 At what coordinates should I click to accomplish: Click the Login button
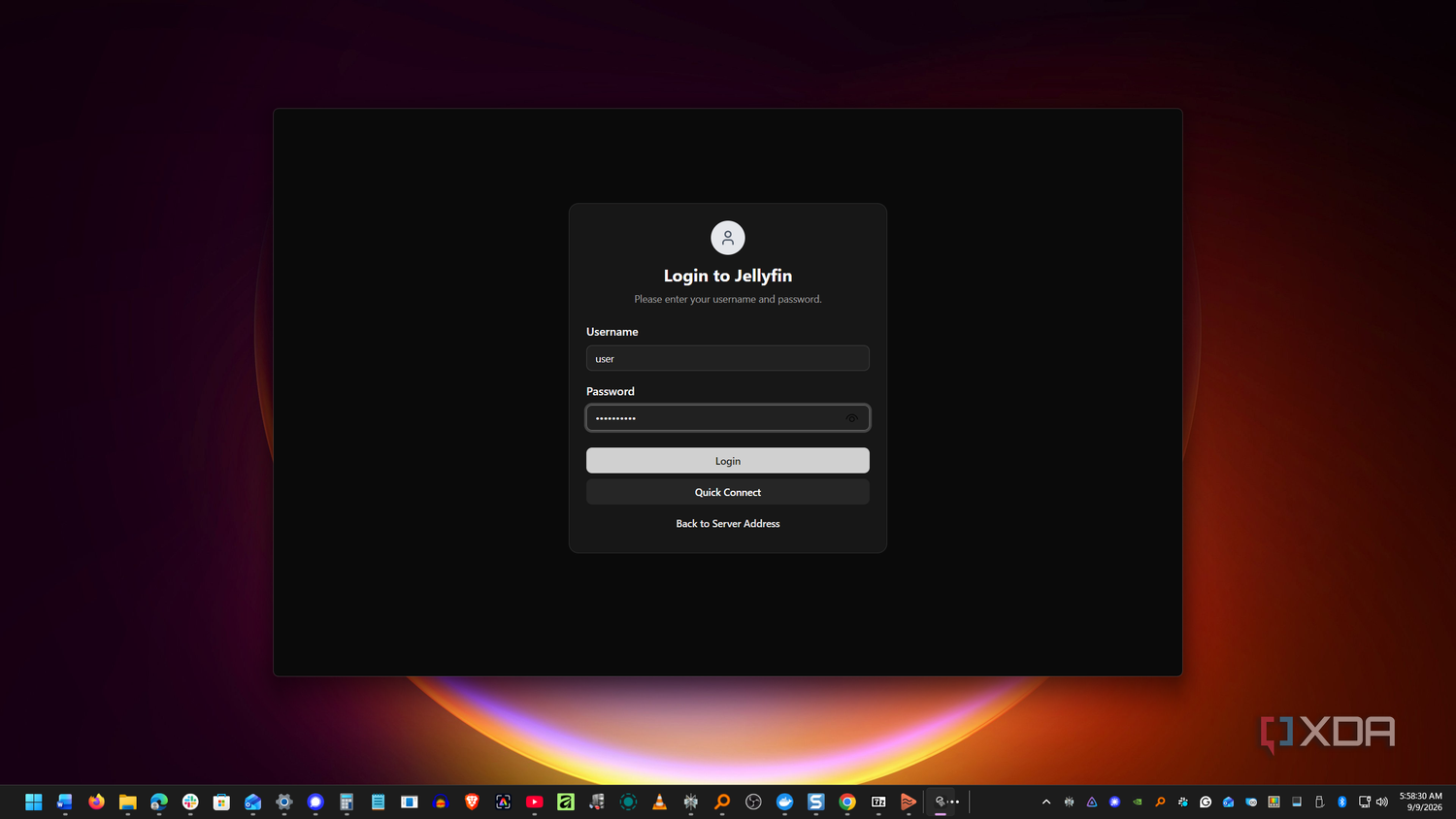click(728, 461)
